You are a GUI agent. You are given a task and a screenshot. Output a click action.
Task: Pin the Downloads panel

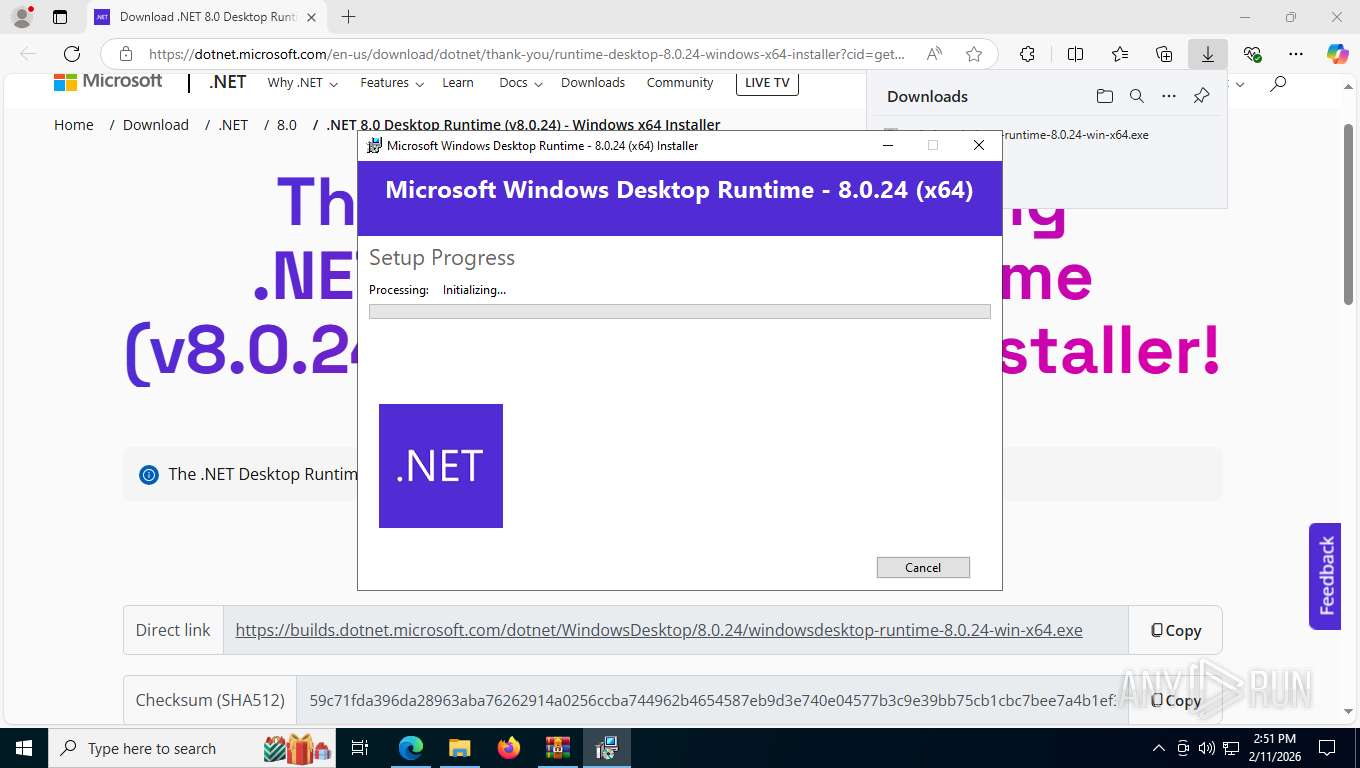click(x=1201, y=96)
